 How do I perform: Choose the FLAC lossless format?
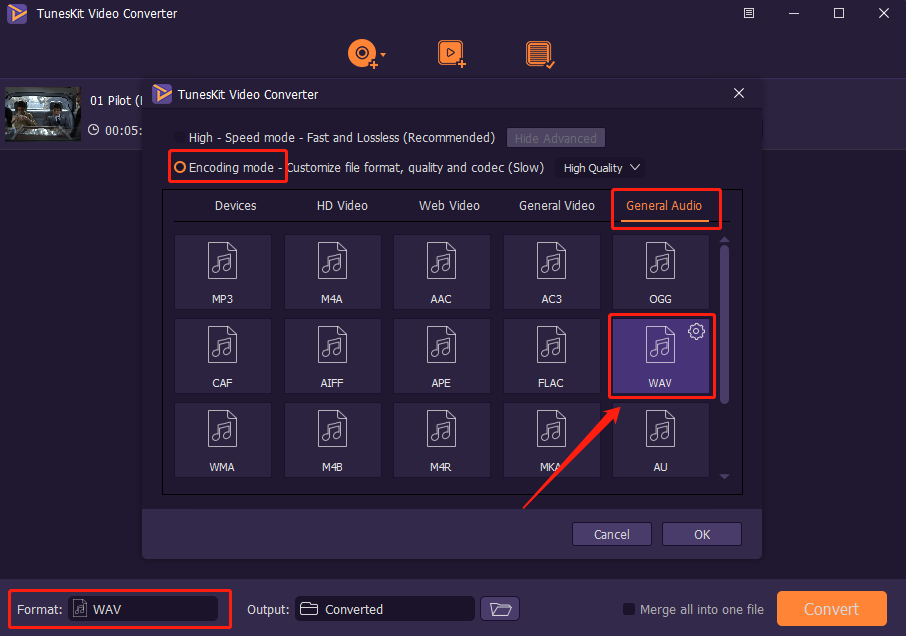551,356
